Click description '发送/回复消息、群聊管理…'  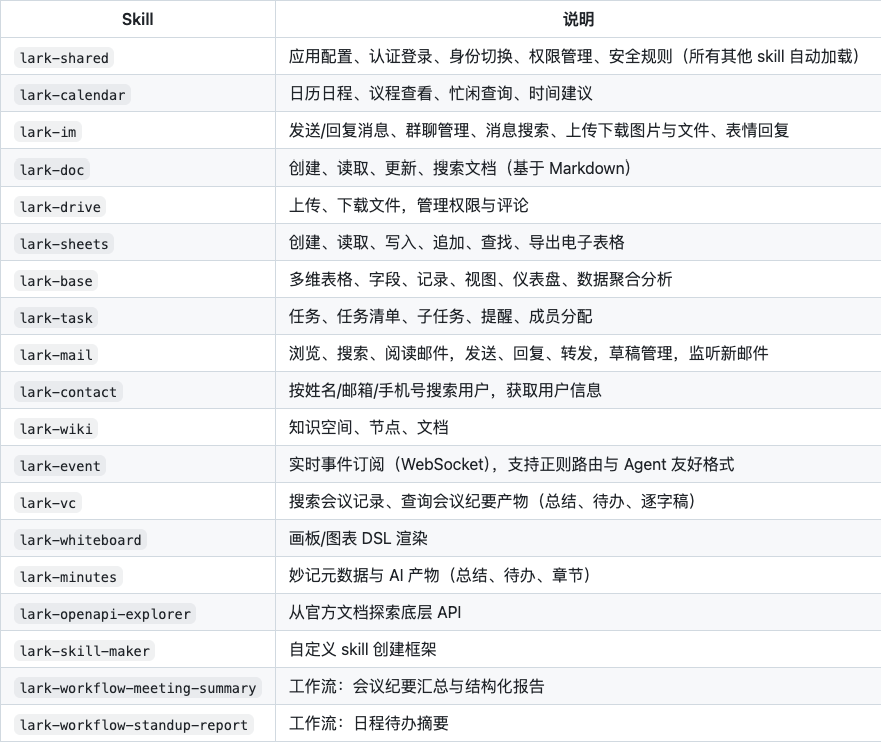[x=539, y=130]
